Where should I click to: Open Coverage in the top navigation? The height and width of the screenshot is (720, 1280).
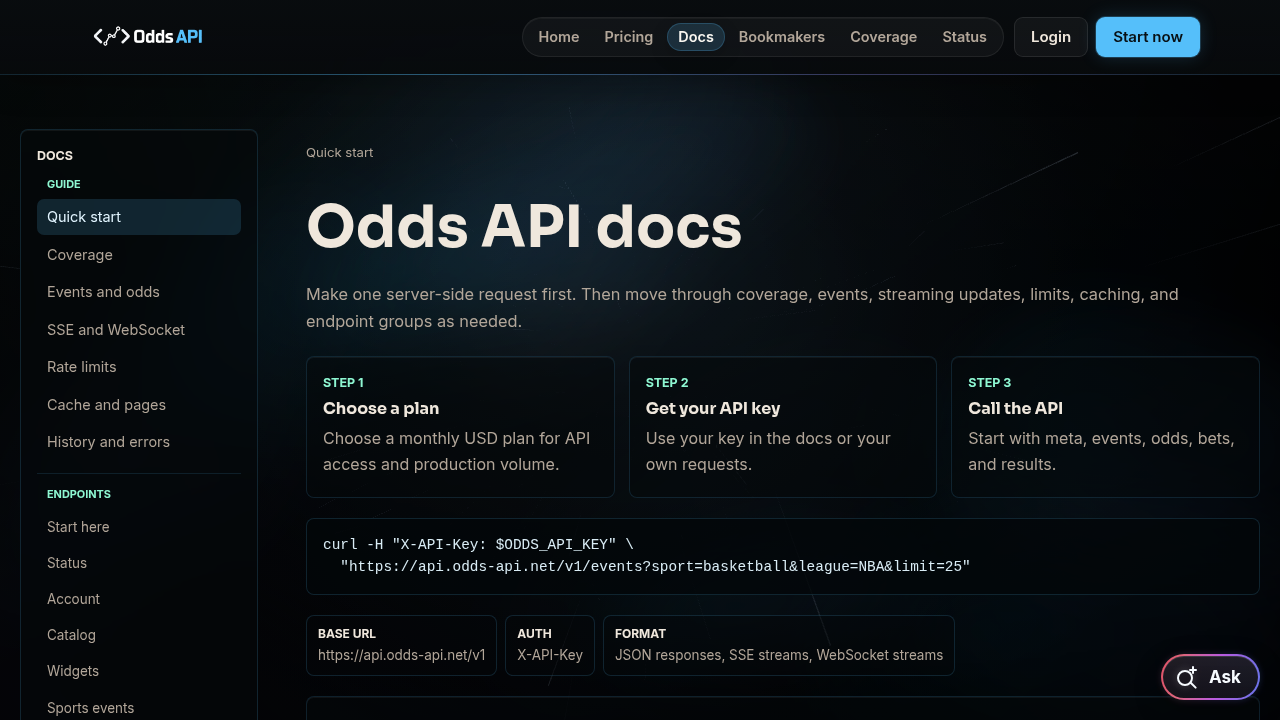[x=883, y=37]
